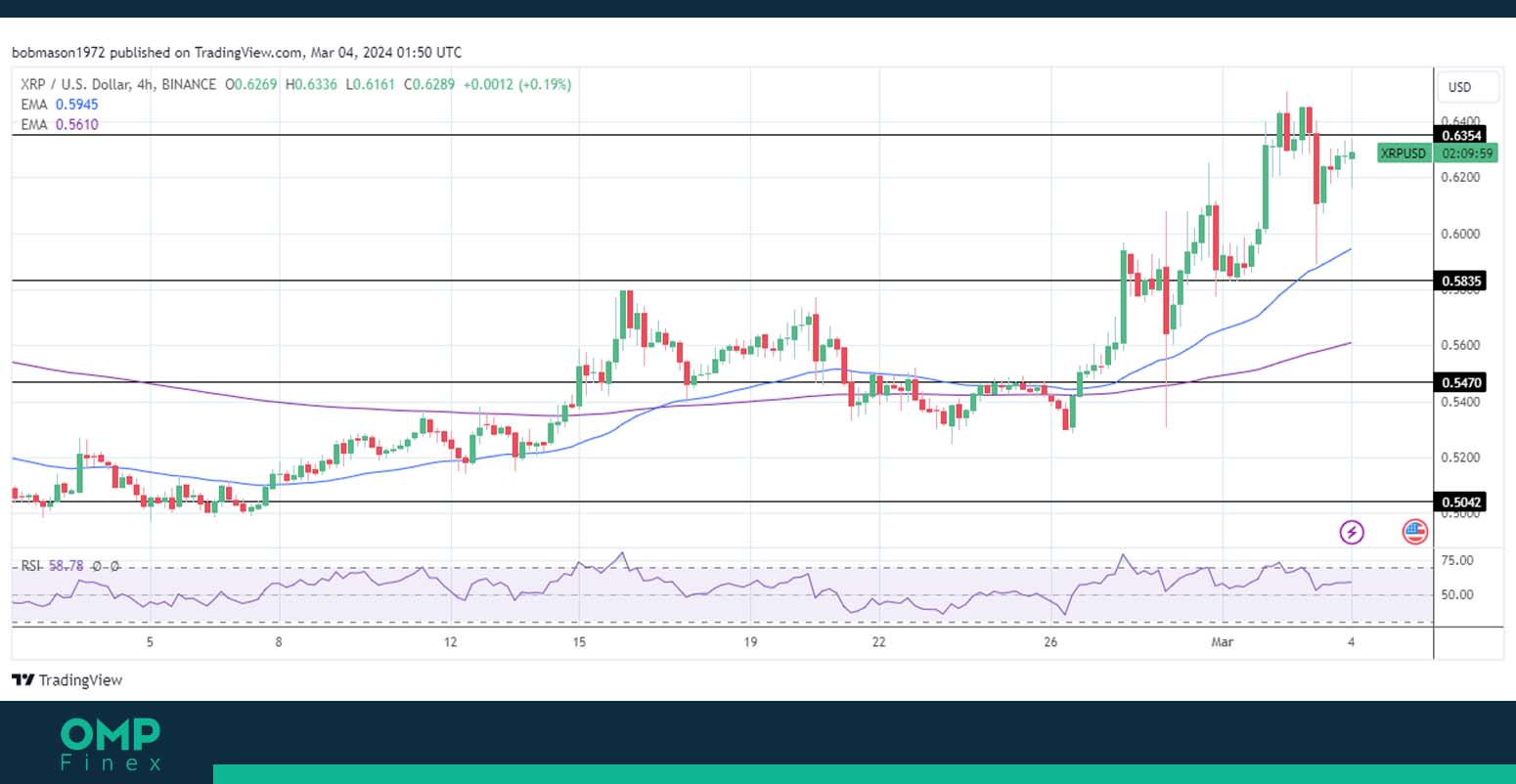1516x784 pixels.
Task: Click the 75.00 RSI axis value
Action: coord(1458,561)
